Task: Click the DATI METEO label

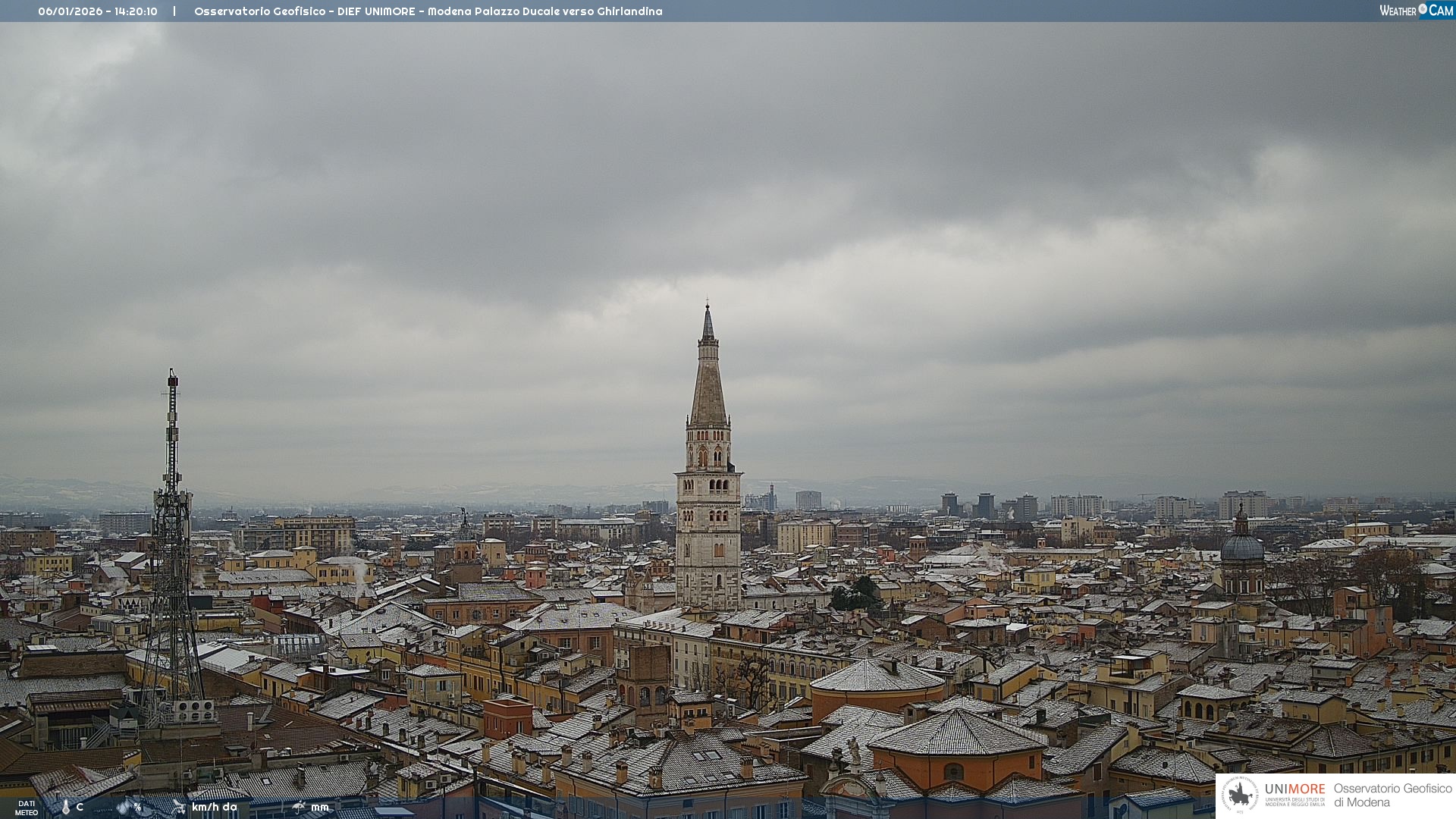Action: click(x=27, y=808)
